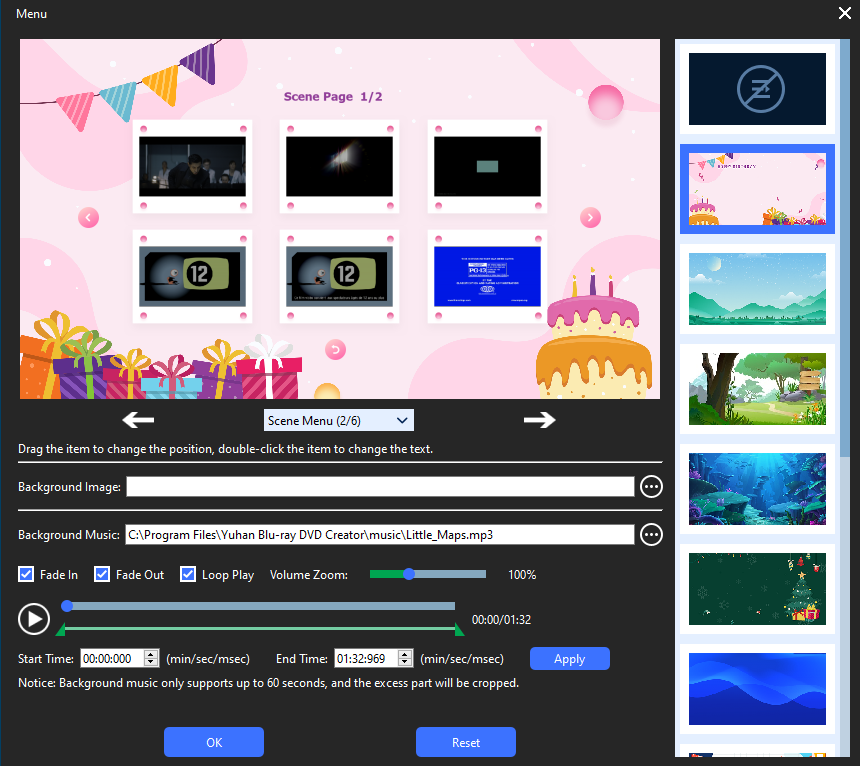Click pink previous-scene arrow in the preview
The width and height of the screenshot is (860, 766).
click(x=88, y=217)
